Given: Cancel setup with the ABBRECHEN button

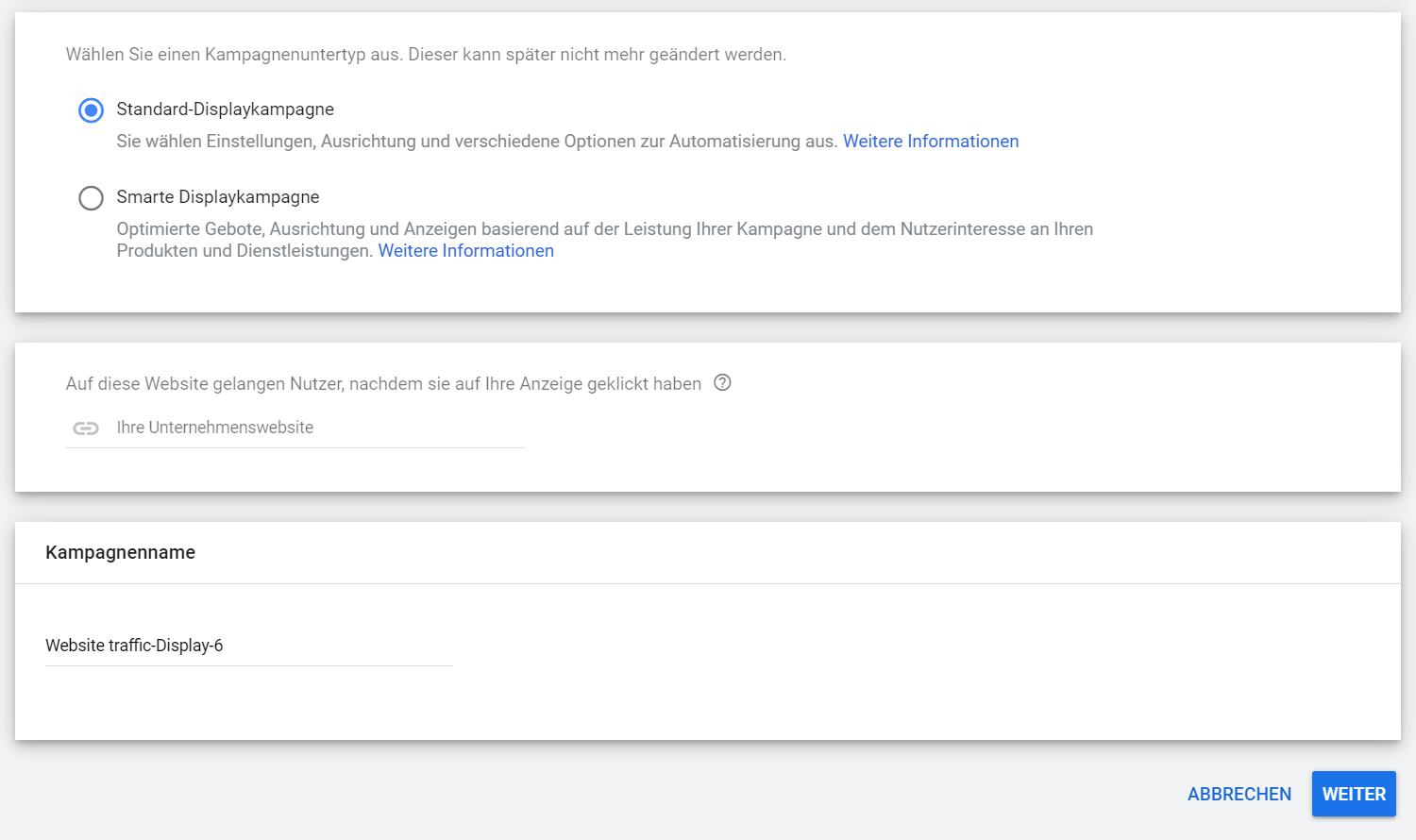Looking at the screenshot, I should pyautogui.click(x=1239, y=794).
